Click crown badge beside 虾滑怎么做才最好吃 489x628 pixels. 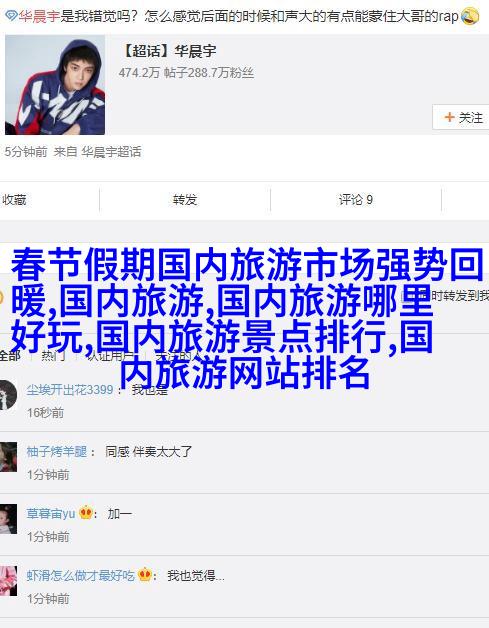point(145,575)
